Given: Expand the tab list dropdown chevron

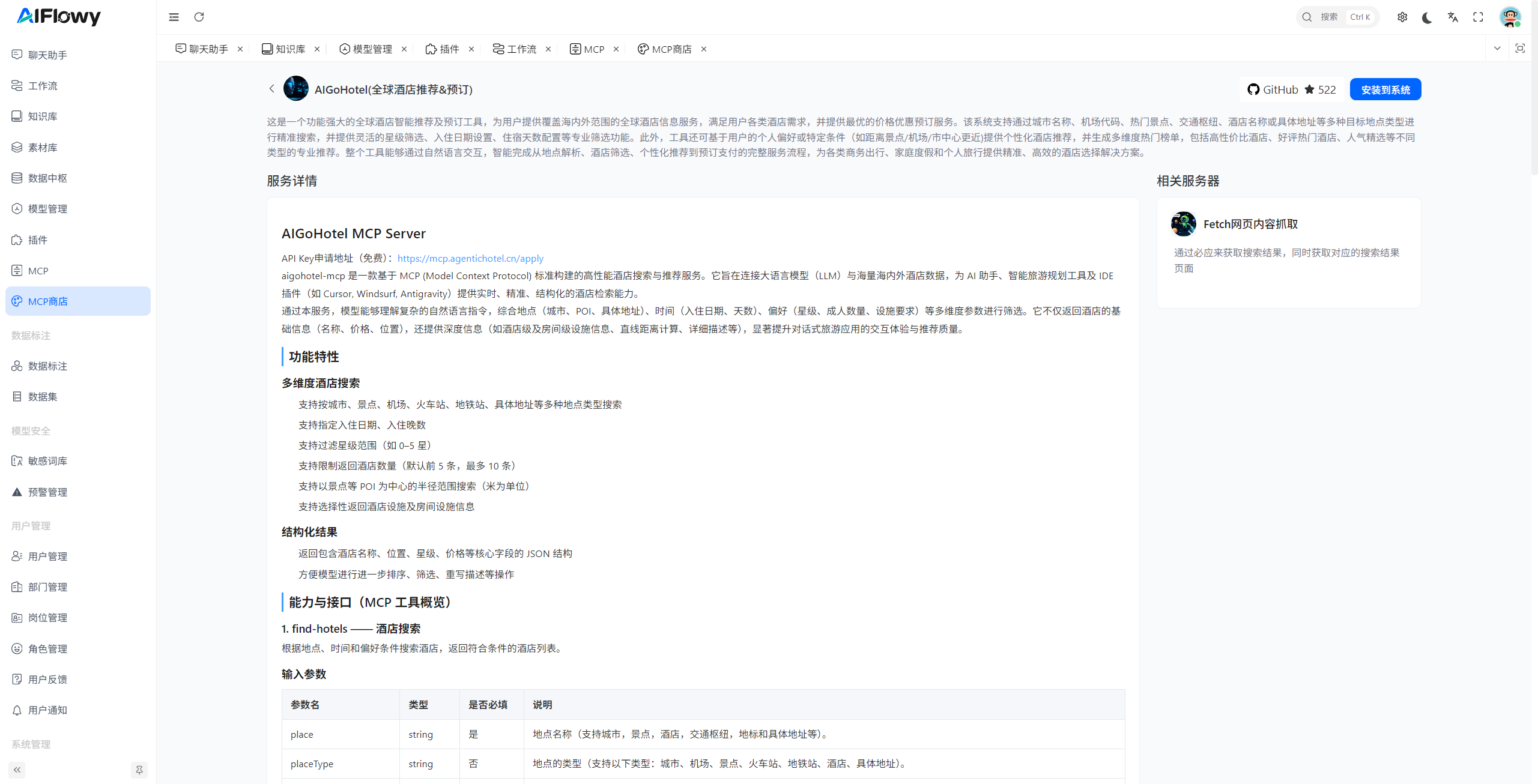Looking at the screenshot, I should (x=1497, y=49).
